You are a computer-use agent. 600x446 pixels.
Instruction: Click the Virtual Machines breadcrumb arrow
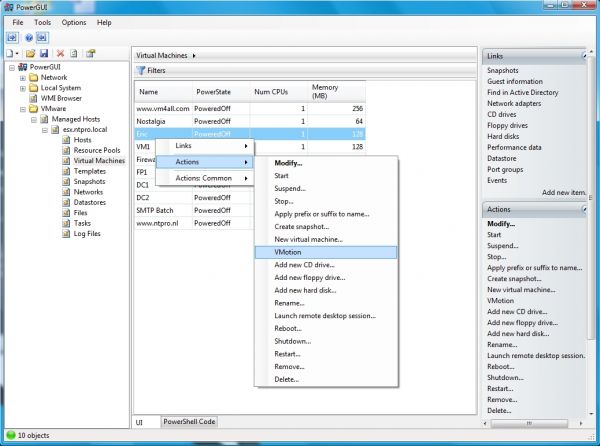194,56
